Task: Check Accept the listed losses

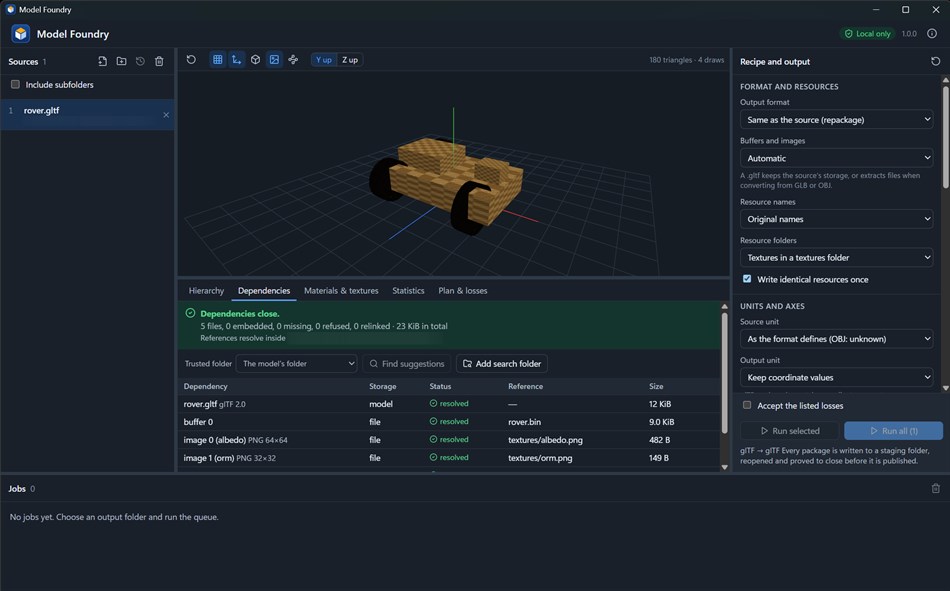Action: (747, 405)
